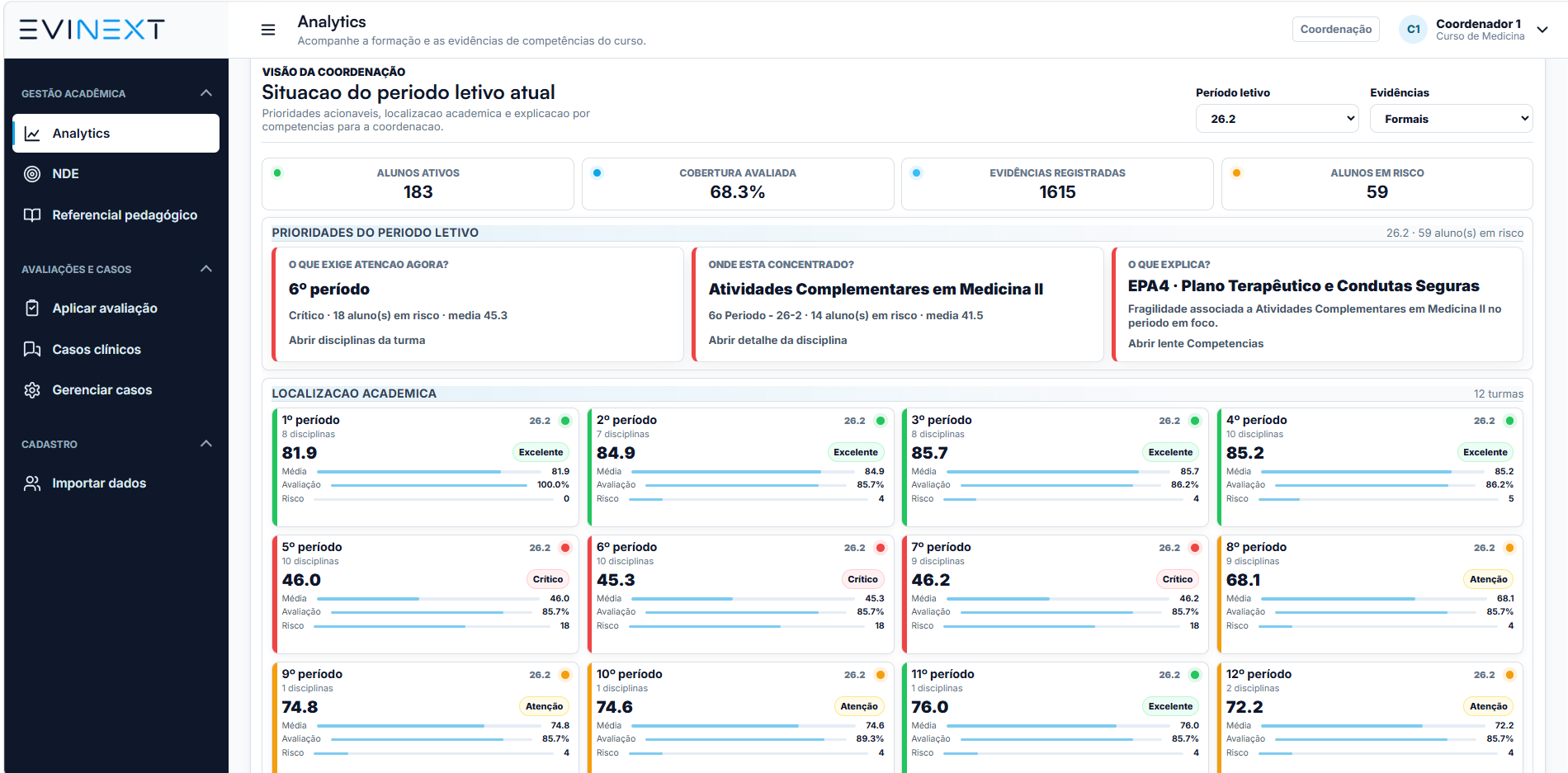
Task: Click the Coordenação button
Action: click(x=1335, y=30)
